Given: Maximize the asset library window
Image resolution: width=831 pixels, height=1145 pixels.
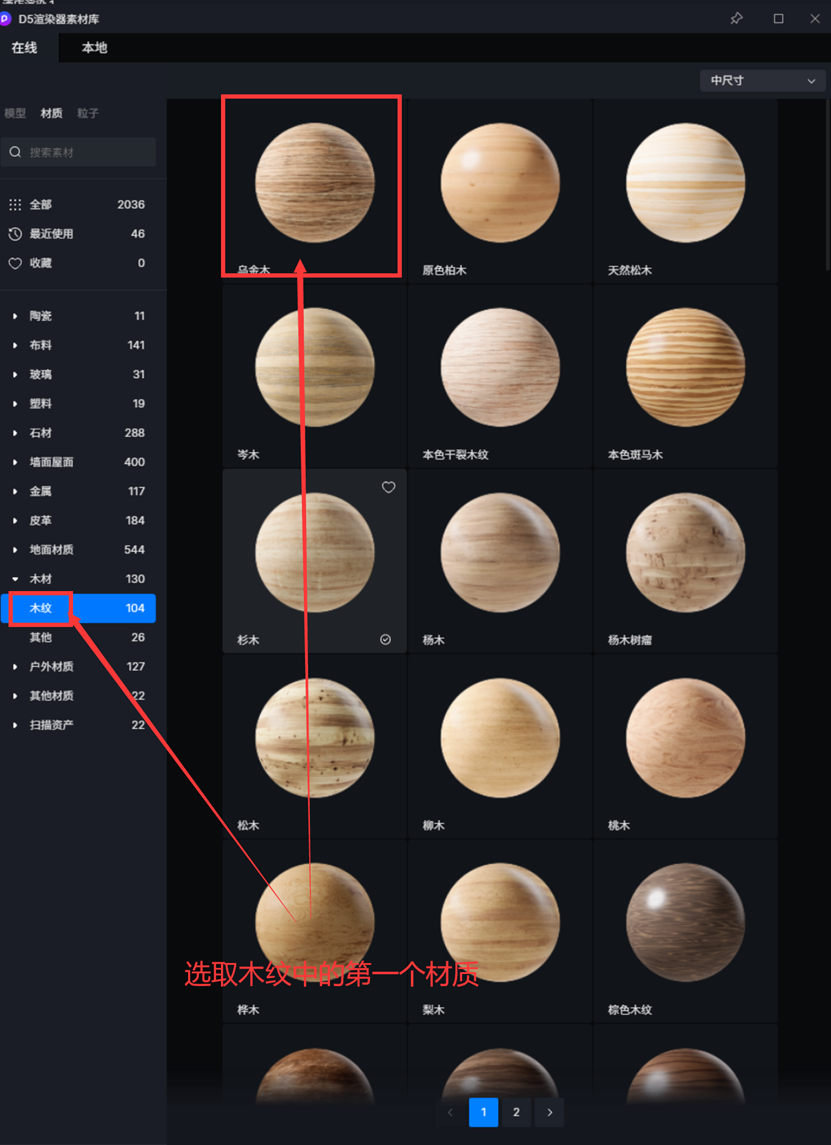Looking at the screenshot, I should point(778,19).
